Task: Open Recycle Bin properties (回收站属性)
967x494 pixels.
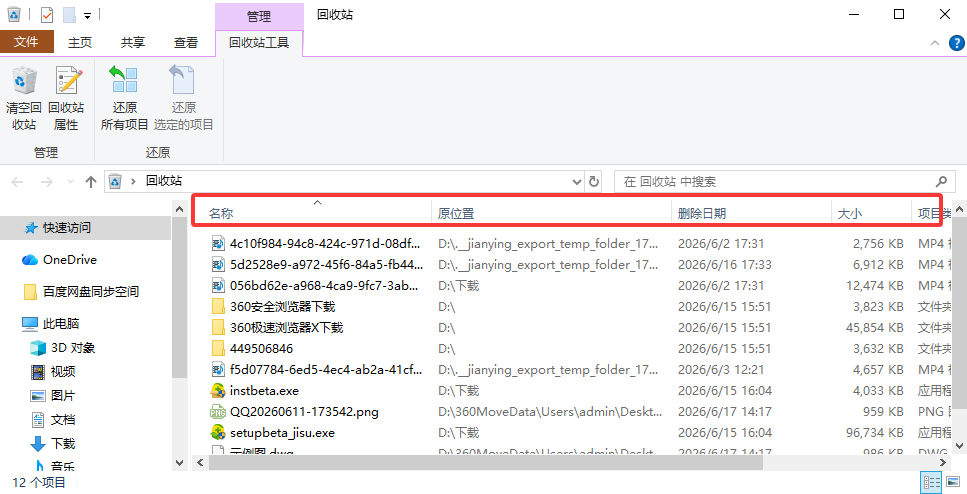Action: 67,99
